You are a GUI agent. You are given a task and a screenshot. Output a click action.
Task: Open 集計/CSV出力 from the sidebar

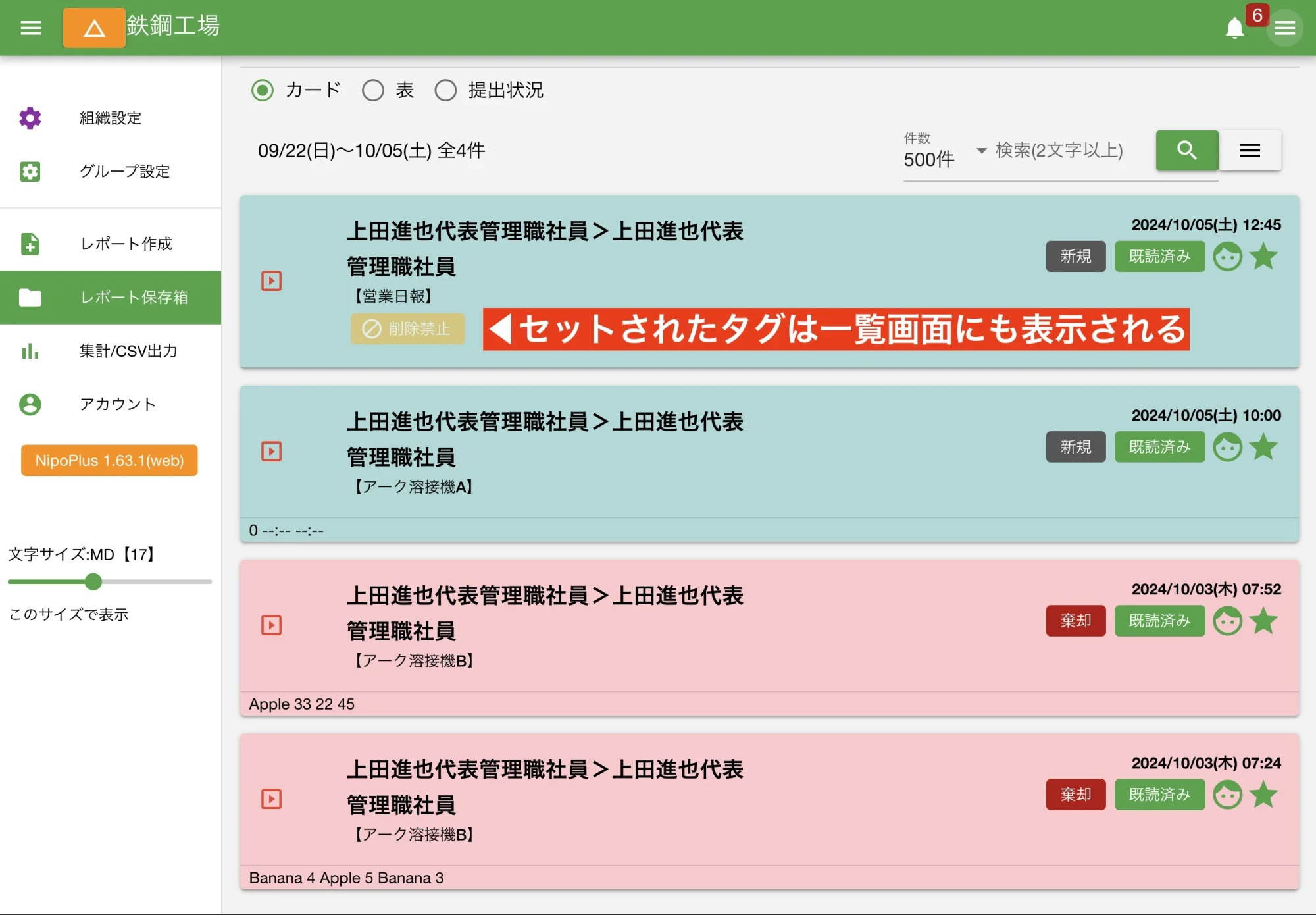coord(30,352)
